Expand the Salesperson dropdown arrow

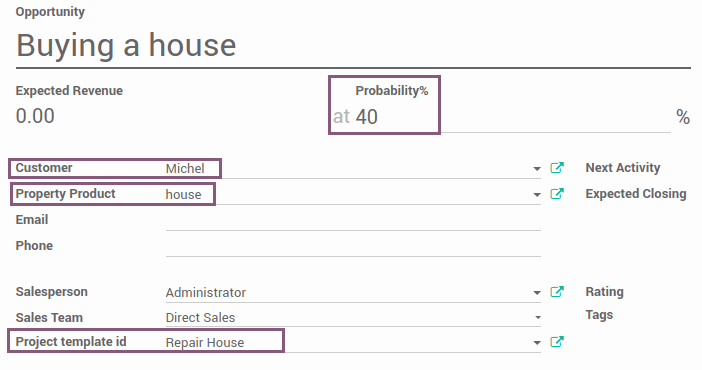tap(537, 293)
